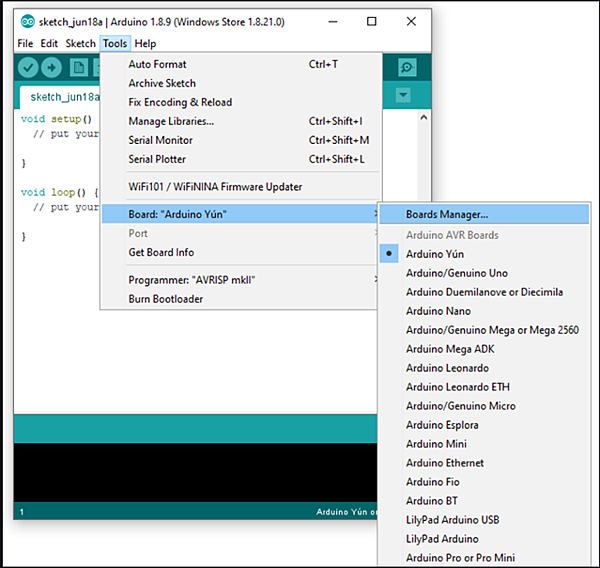This screenshot has height=568, width=600.
Task: Open Boards Manager...
Action: tap(484, 214)
